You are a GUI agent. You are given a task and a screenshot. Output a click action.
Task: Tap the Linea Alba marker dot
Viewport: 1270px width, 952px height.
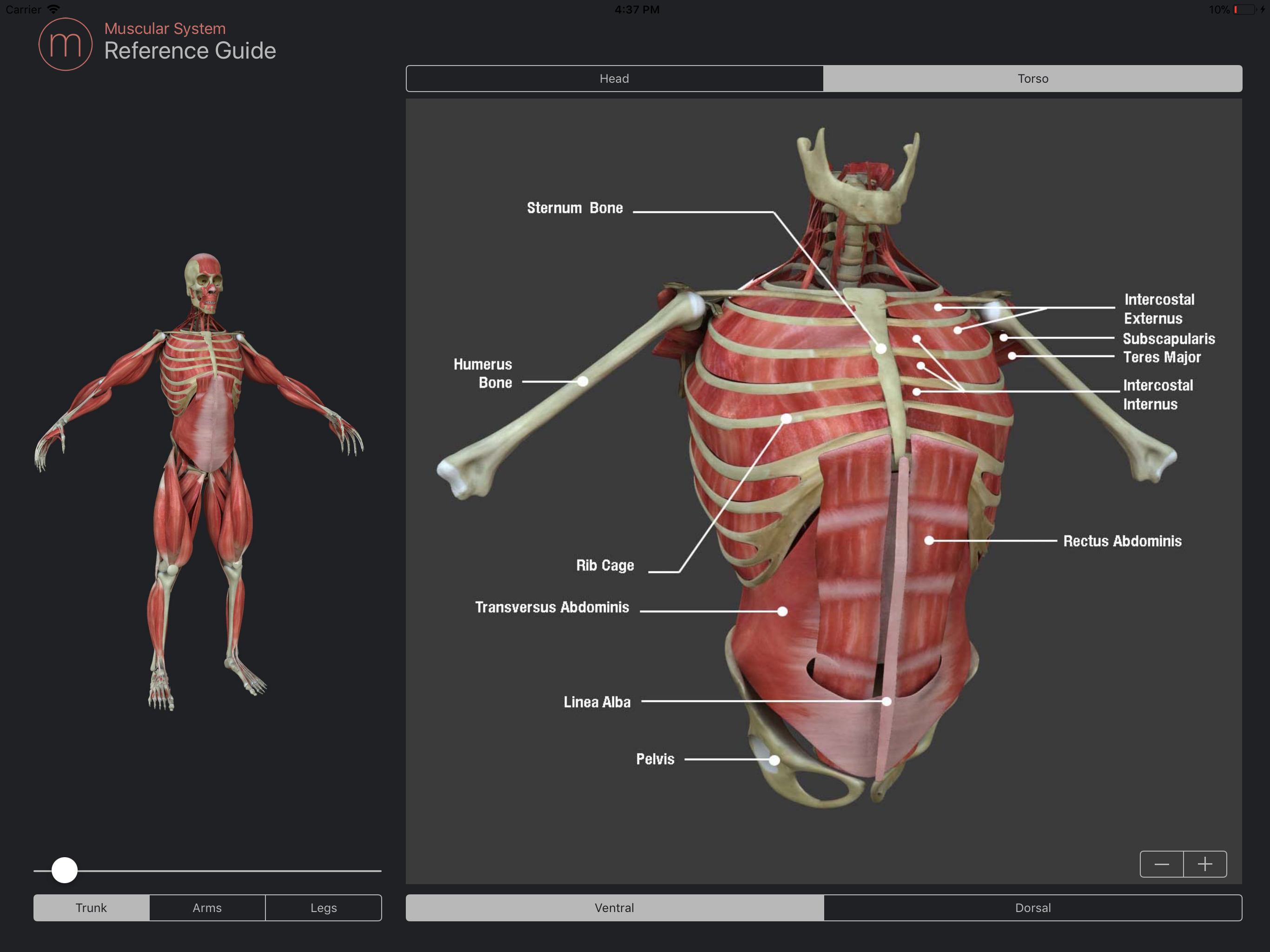click(886, 701)
